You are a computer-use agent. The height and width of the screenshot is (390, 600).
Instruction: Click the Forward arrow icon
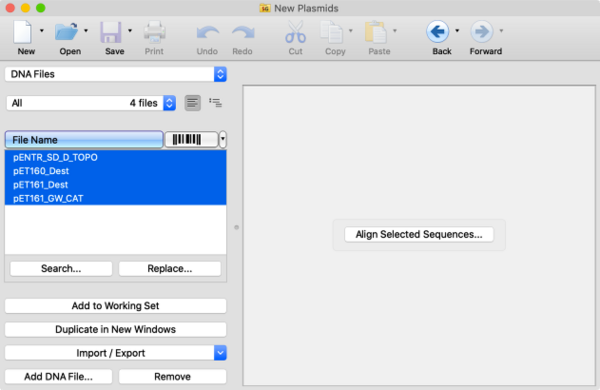[481, 32]
